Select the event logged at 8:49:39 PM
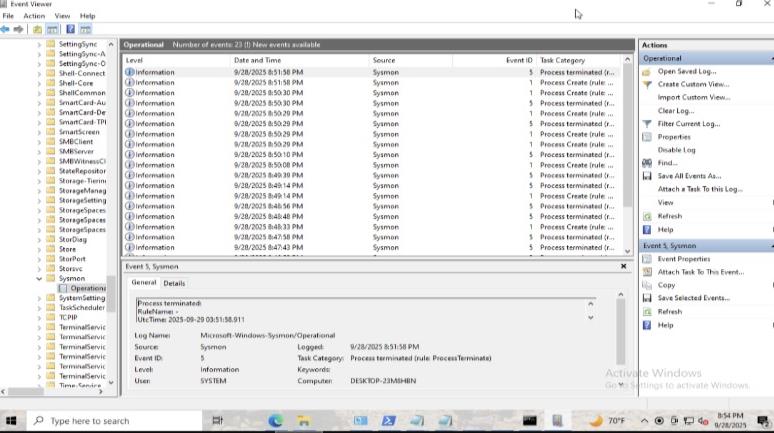The width and height of the screenshot is (774, 433). coord(372,175)
